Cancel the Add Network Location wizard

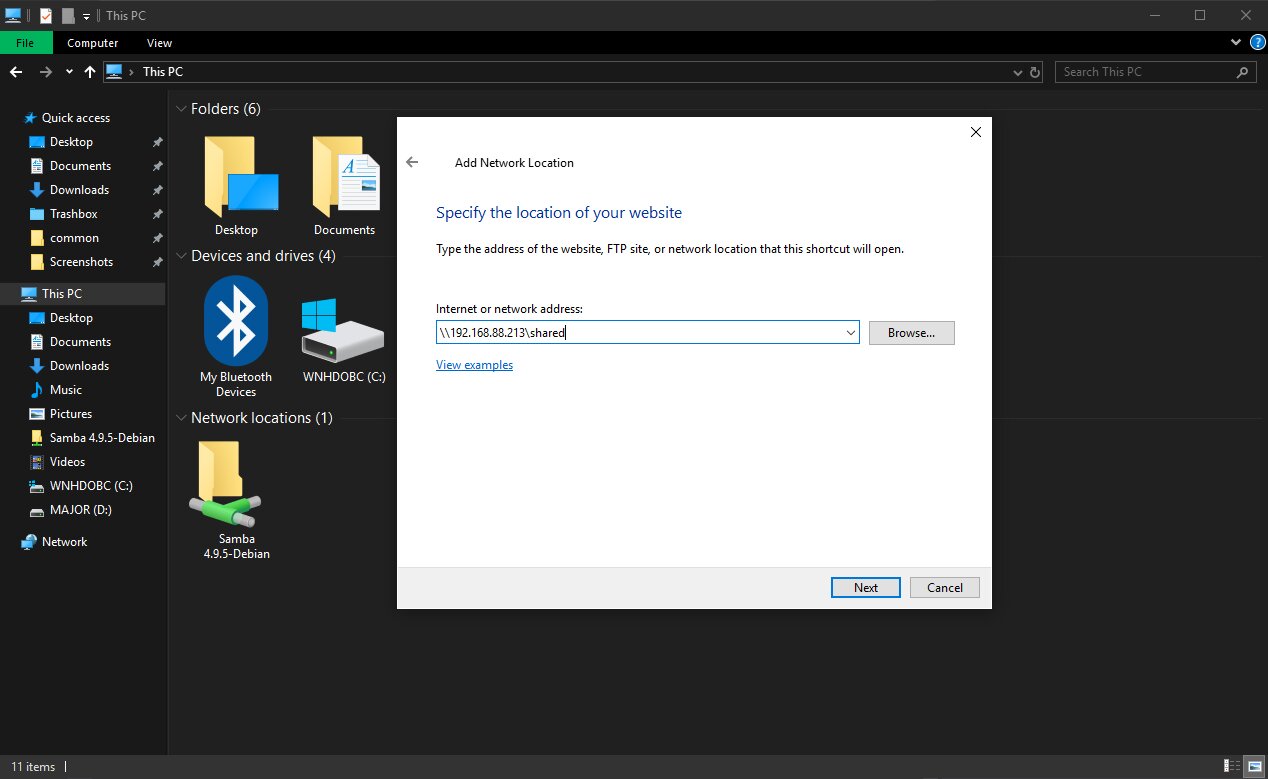[x=944, y=587]
